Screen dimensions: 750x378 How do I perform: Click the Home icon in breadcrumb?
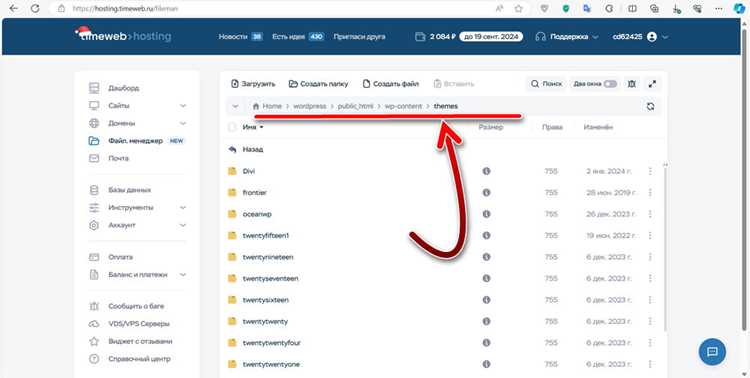[256, 106]
